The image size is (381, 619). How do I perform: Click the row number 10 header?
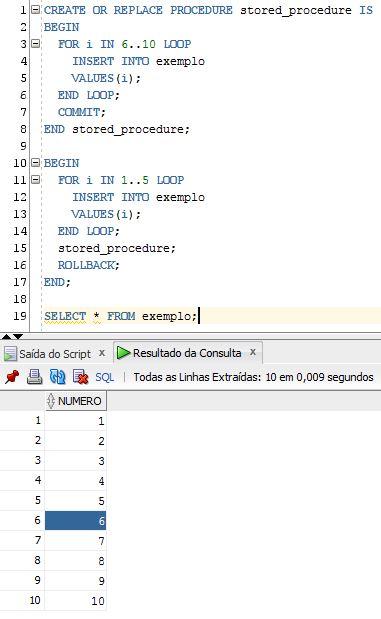22,600
